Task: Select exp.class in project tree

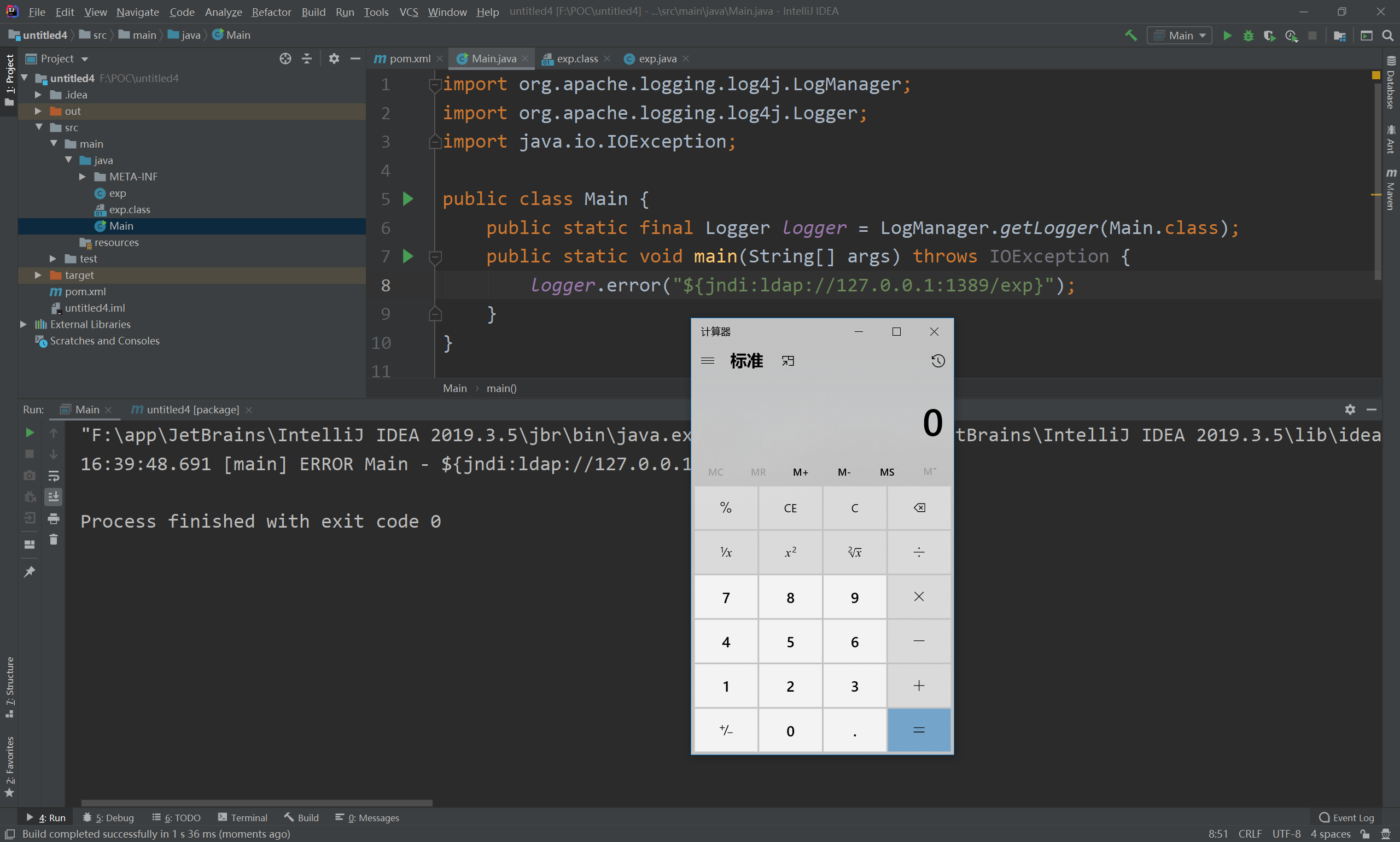Action: [129, 209]
